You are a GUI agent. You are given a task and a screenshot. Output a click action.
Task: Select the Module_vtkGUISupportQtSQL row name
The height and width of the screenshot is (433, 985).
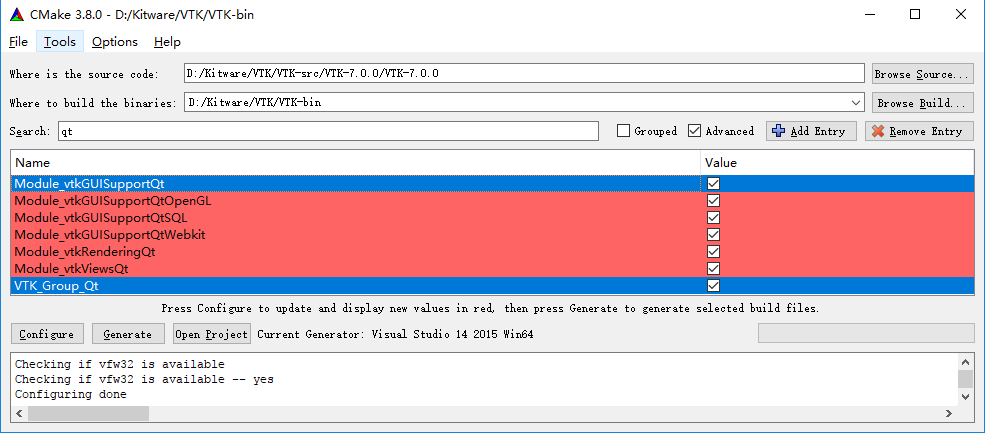click(101, 217)
